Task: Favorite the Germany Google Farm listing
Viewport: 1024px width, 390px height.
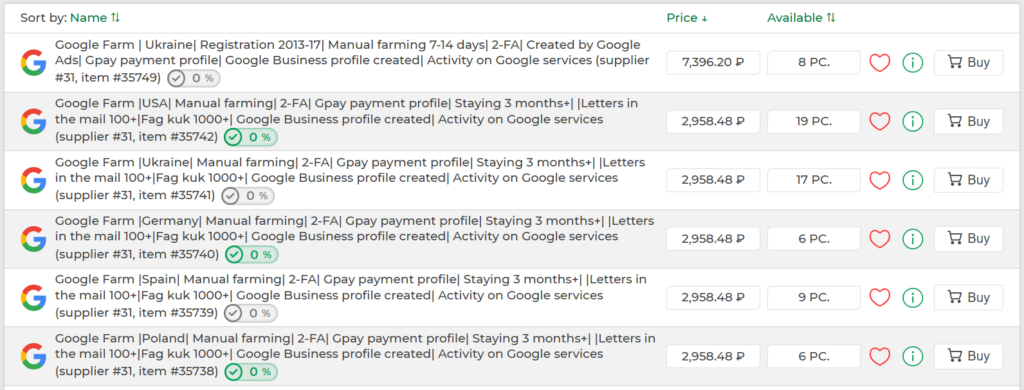Action: pos(880,239)
